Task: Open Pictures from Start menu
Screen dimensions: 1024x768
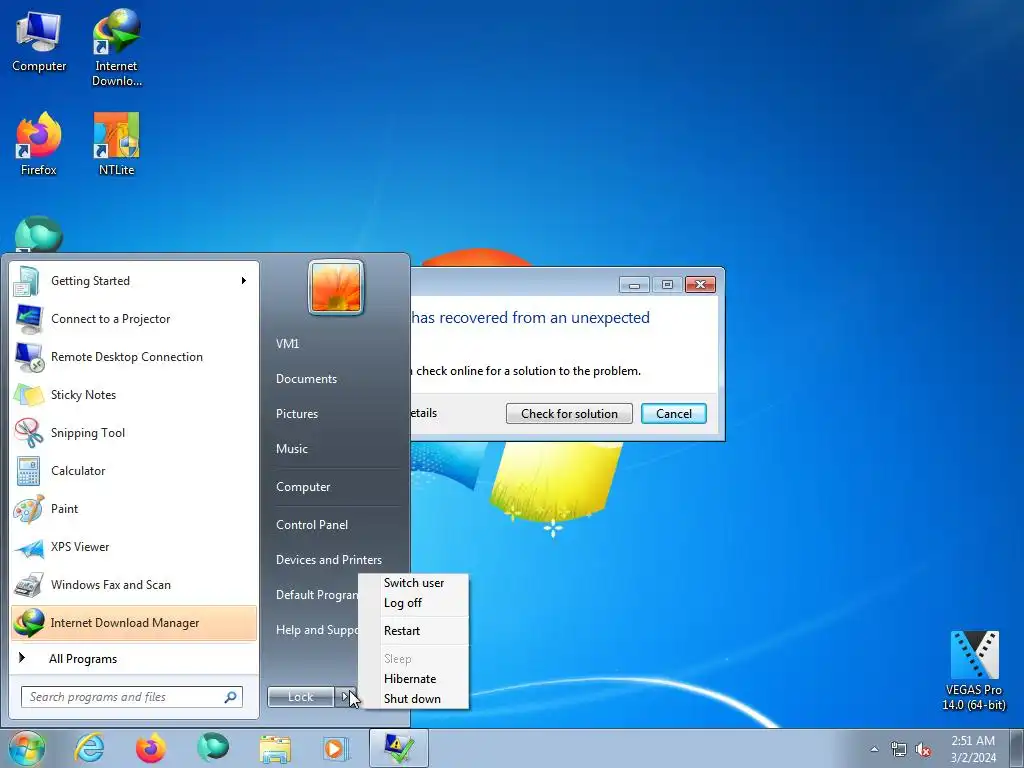Action: coord(296,414)
